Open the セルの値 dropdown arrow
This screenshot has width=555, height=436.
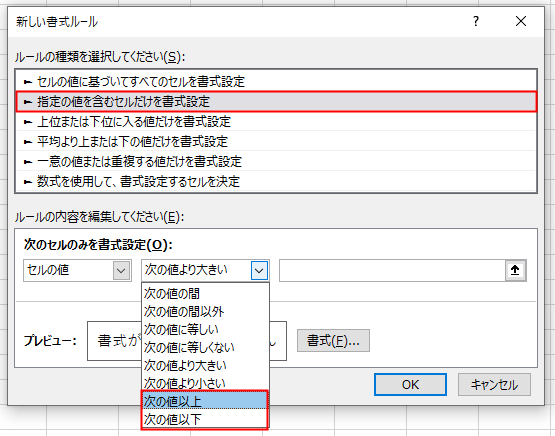[x=121, y=271]
